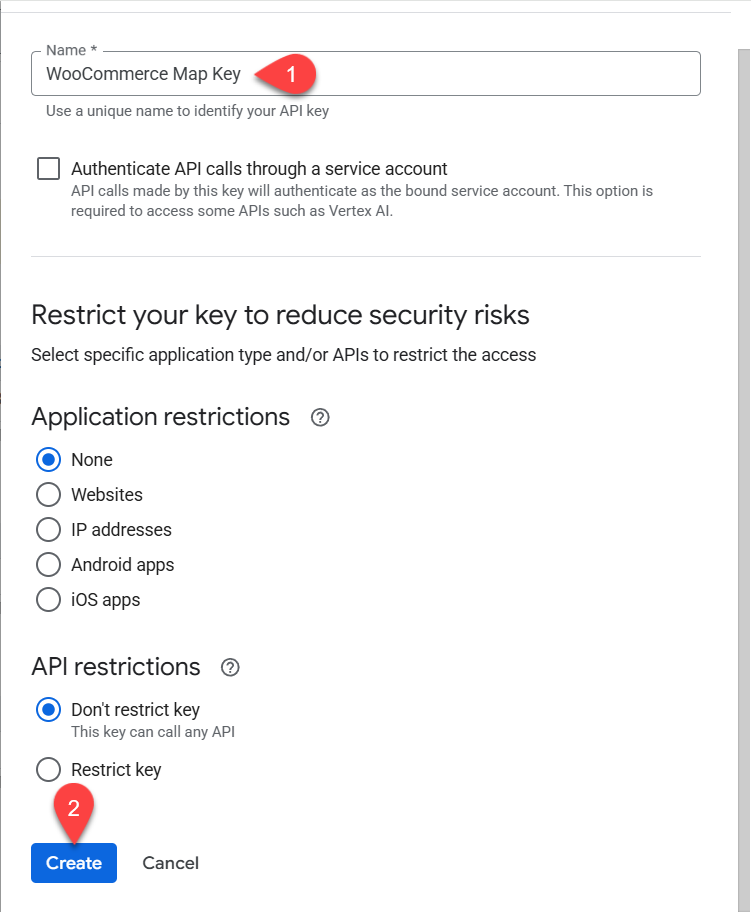Click the 'Restrict your key' heading
The image size is (751, 912).
[280, 316]
